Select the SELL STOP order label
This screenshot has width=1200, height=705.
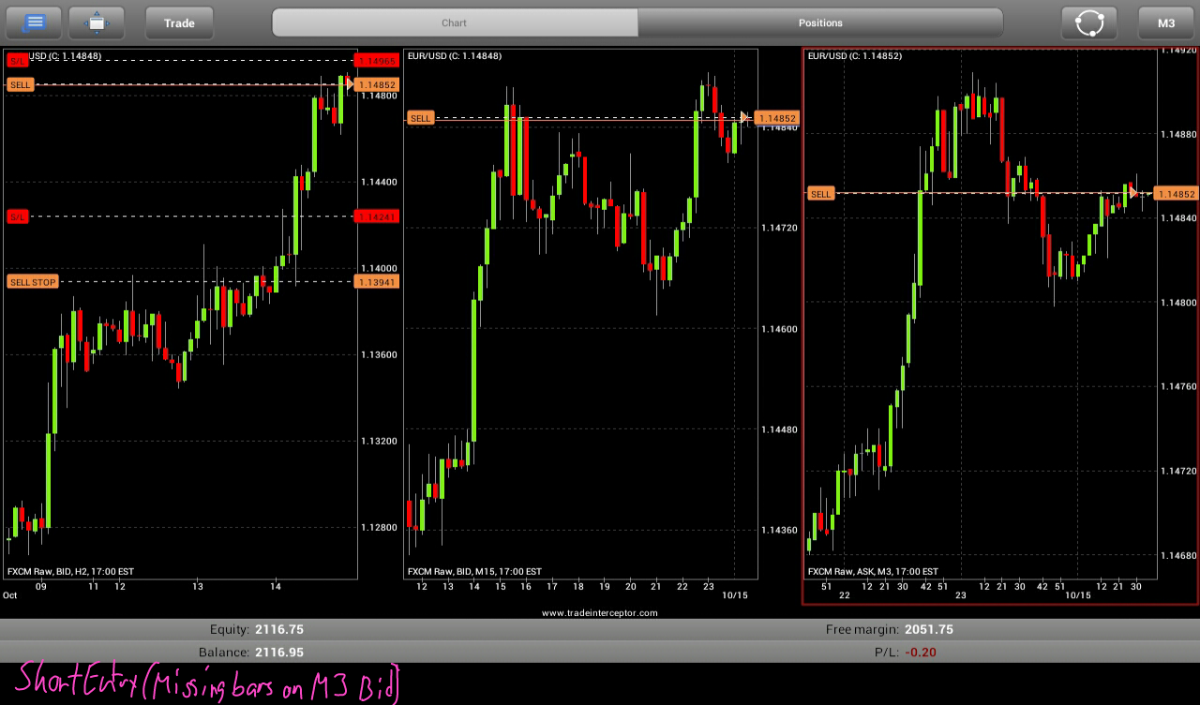click(x=32, y=282)
